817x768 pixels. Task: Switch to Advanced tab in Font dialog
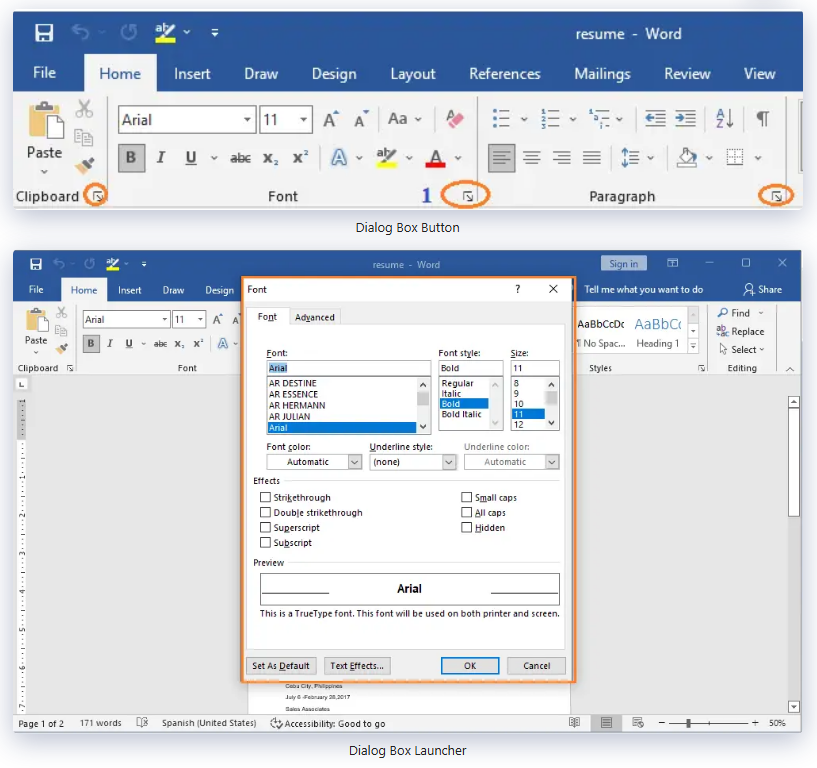pyautogui.click(x=315, y=317)
